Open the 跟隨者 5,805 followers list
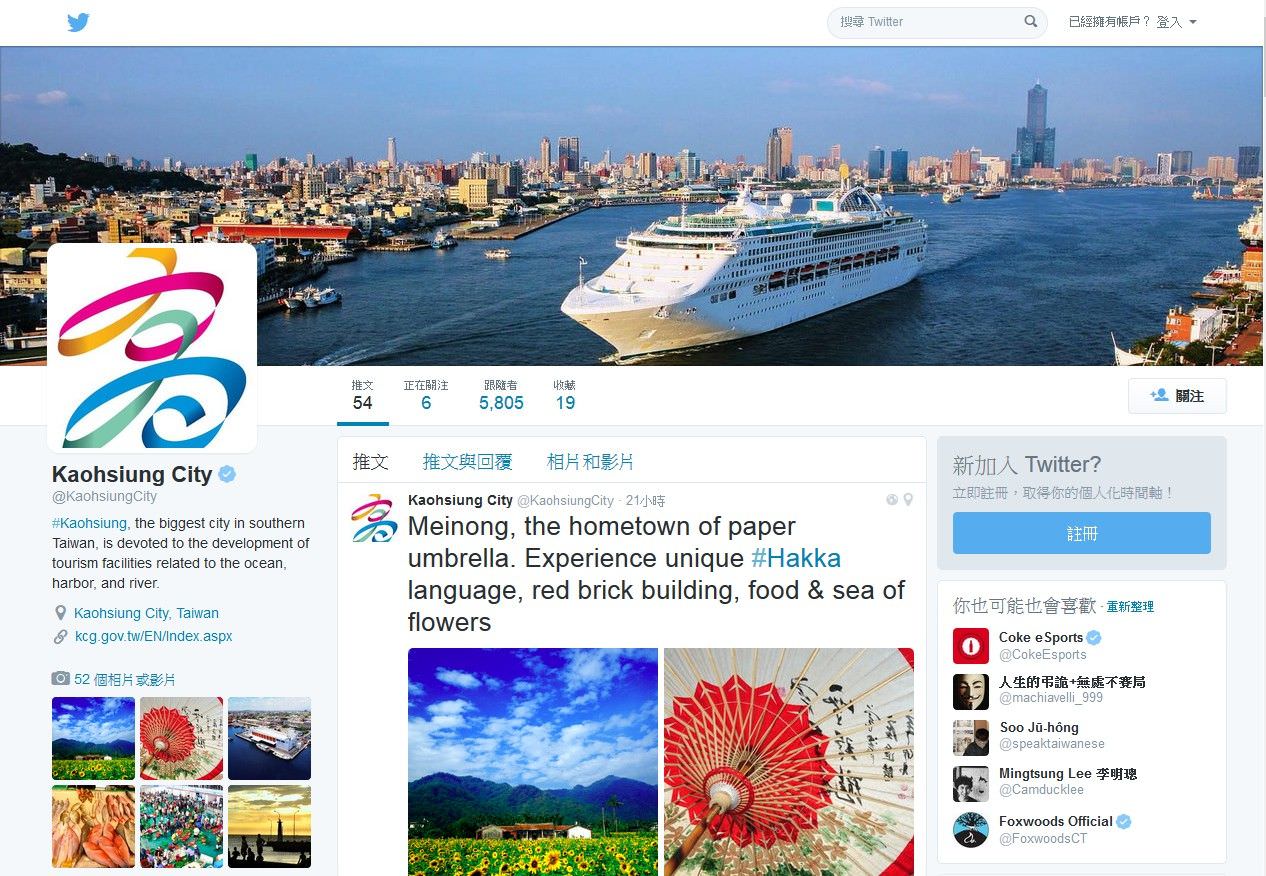 pos(501,396)
